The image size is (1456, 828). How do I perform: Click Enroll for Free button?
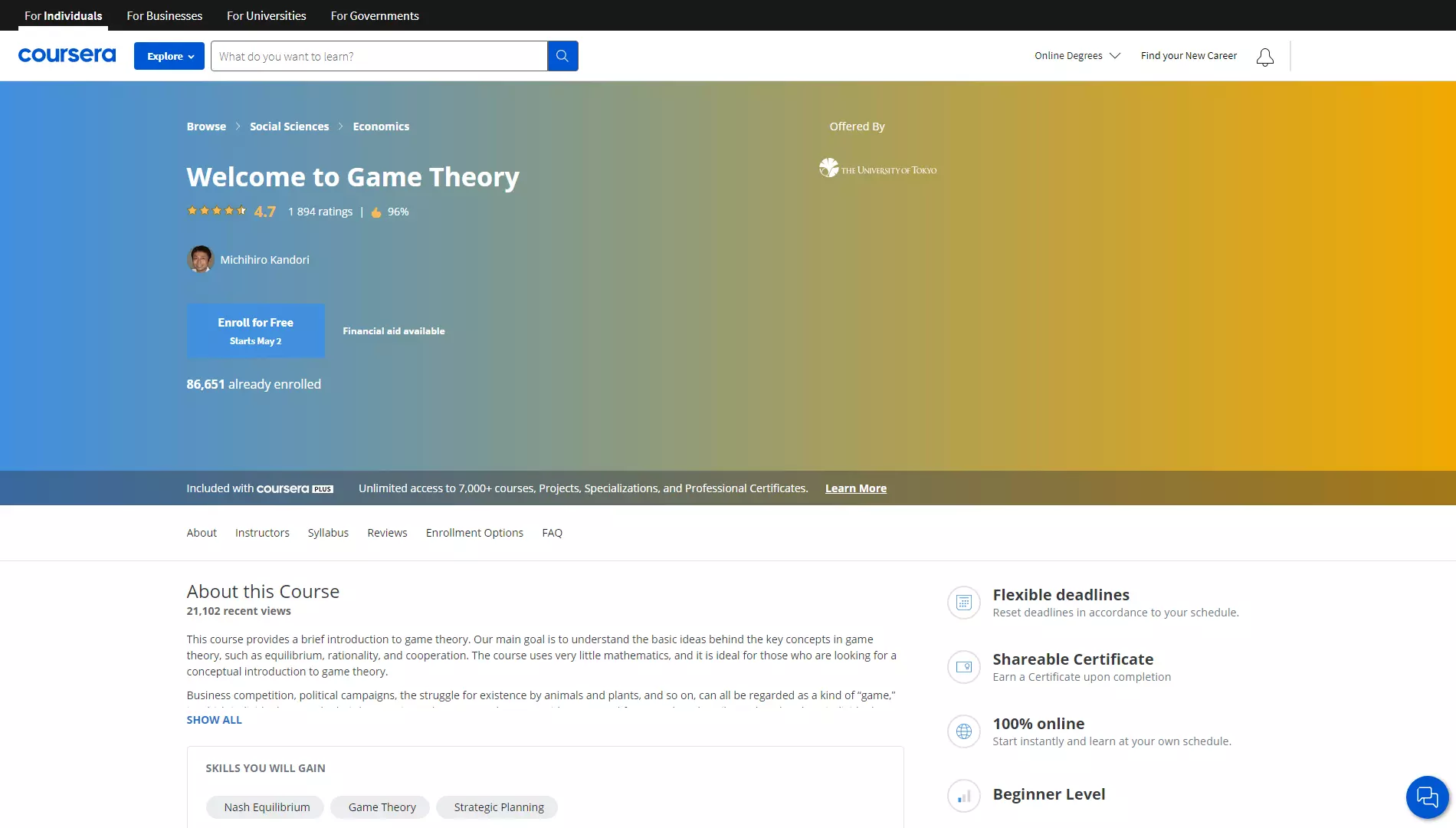click(256, 330)
